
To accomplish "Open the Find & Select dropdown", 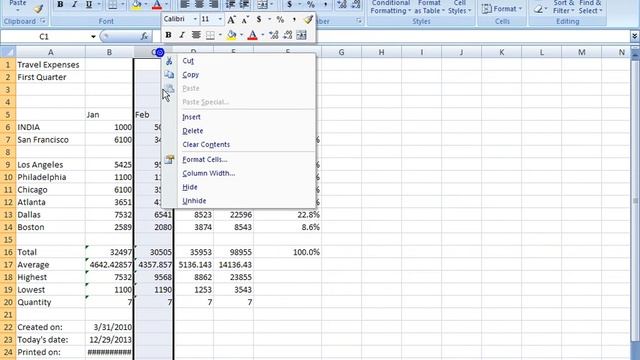I will [590, 7].
